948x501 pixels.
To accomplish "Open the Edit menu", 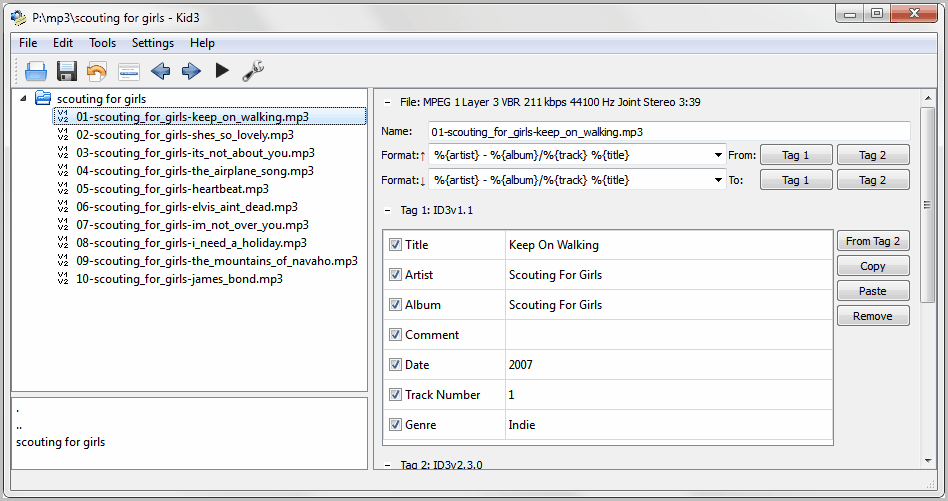I will click(63, 43).
